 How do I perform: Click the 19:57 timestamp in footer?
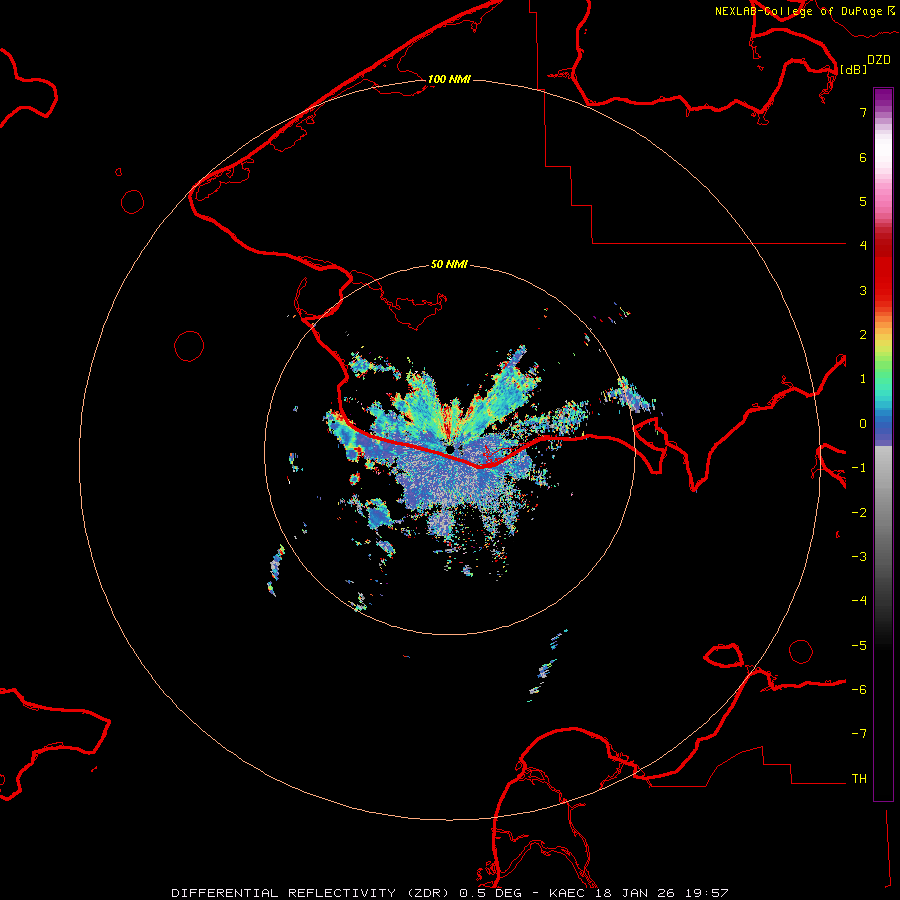(x=709, y=893)
